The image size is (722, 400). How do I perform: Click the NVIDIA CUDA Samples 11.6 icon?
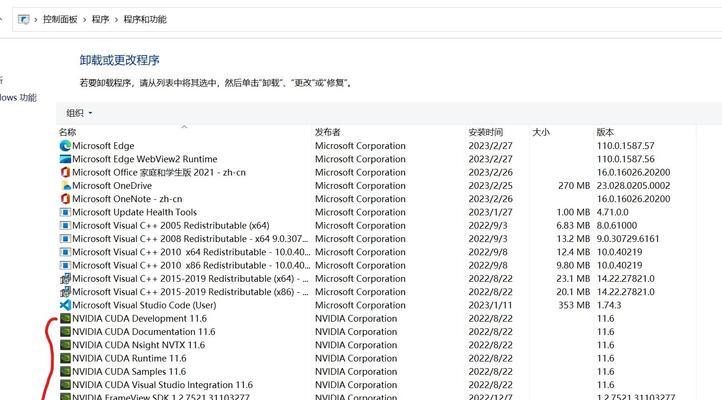coord(65,371)
